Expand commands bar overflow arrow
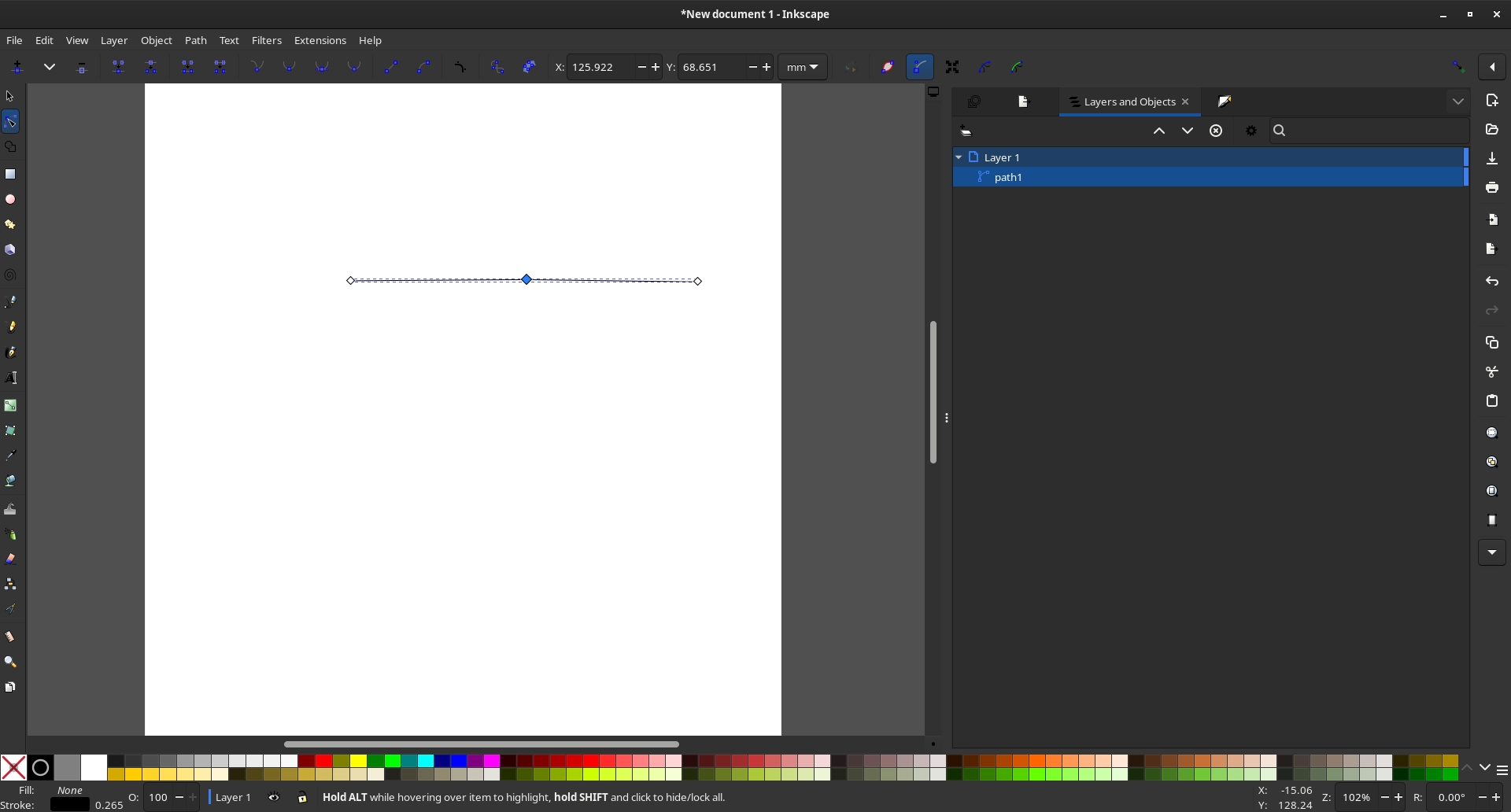 point(1492,552)
